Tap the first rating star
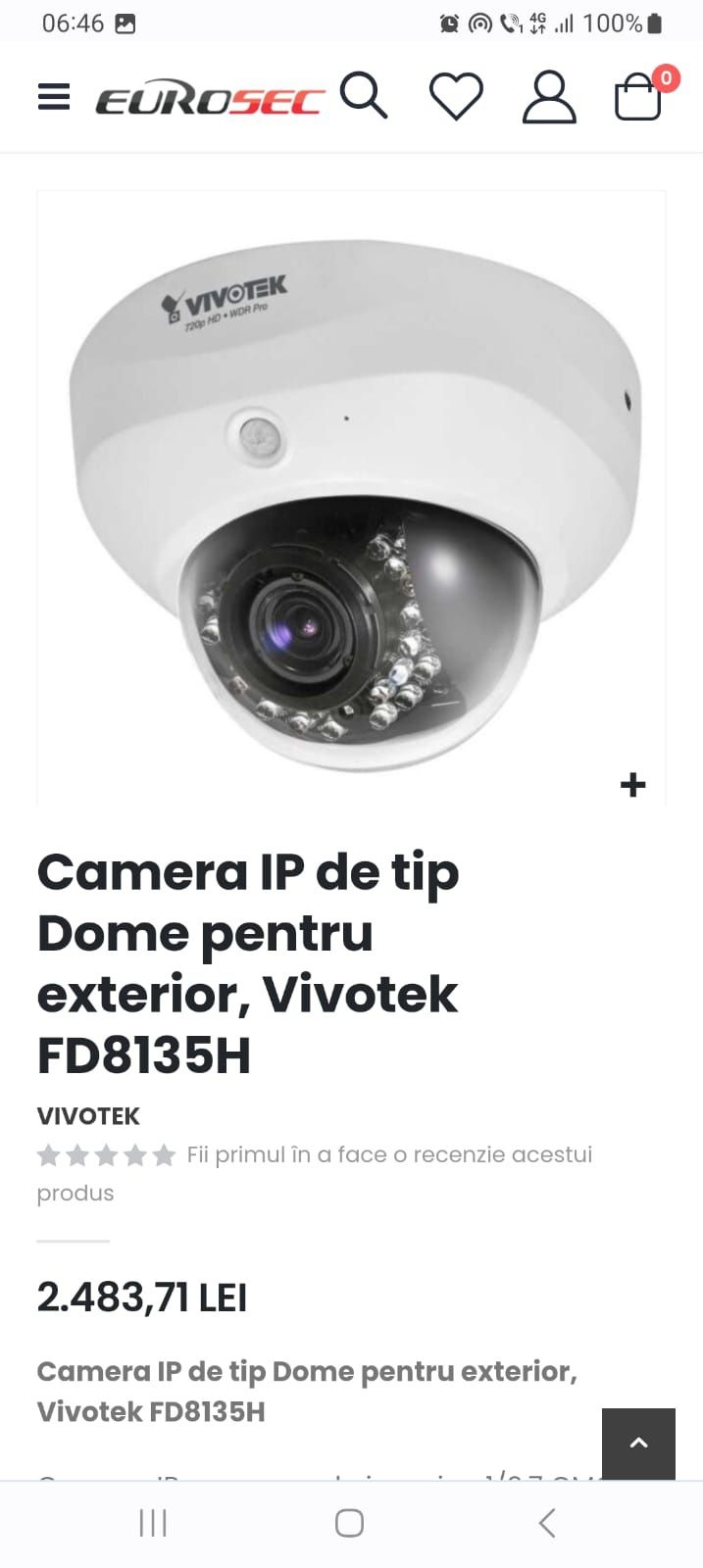This screenshot has height=1568, width=703. (x=48, y=1155)
